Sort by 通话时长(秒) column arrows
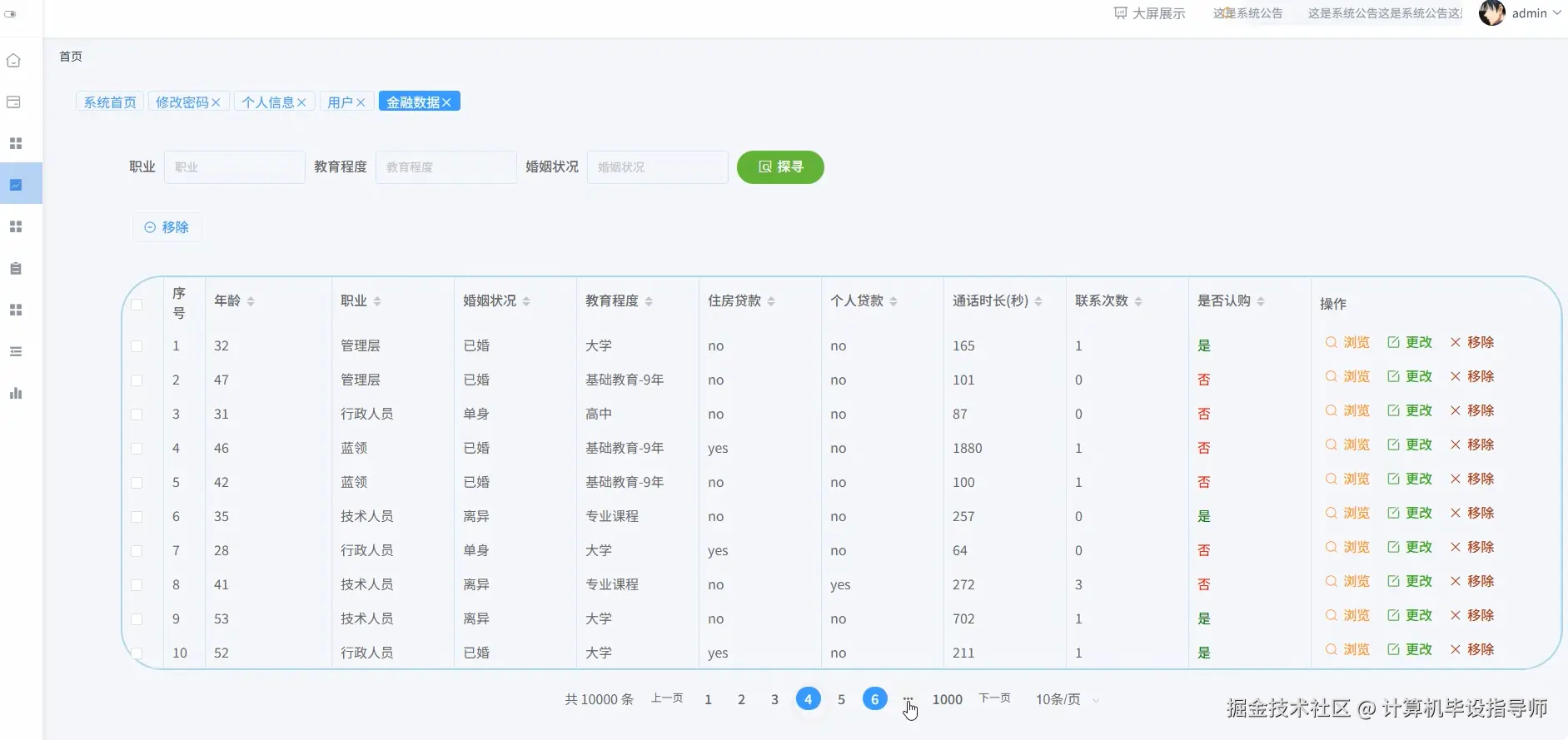This screenshot has width=1568, height=740. click(1038, 300)
